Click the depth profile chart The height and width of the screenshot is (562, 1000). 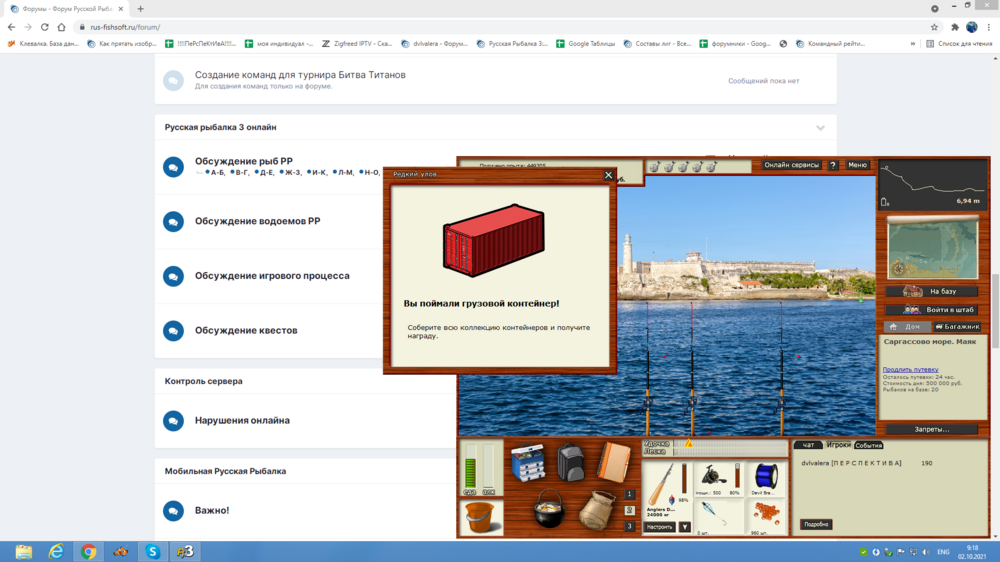932,186
